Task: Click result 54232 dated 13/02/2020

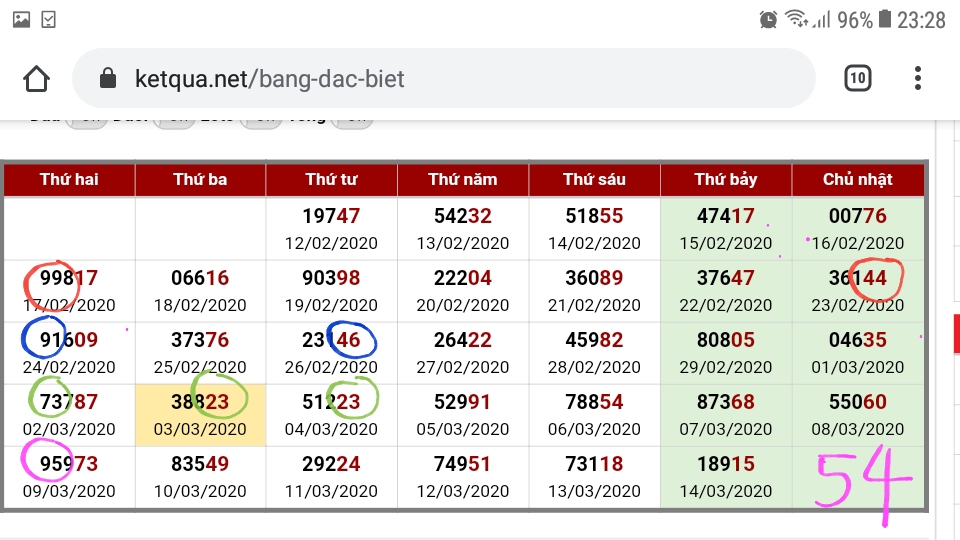Action: point(463,228)
